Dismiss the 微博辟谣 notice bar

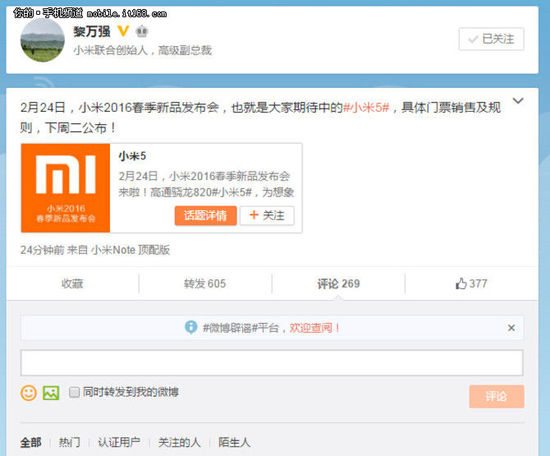511,328
